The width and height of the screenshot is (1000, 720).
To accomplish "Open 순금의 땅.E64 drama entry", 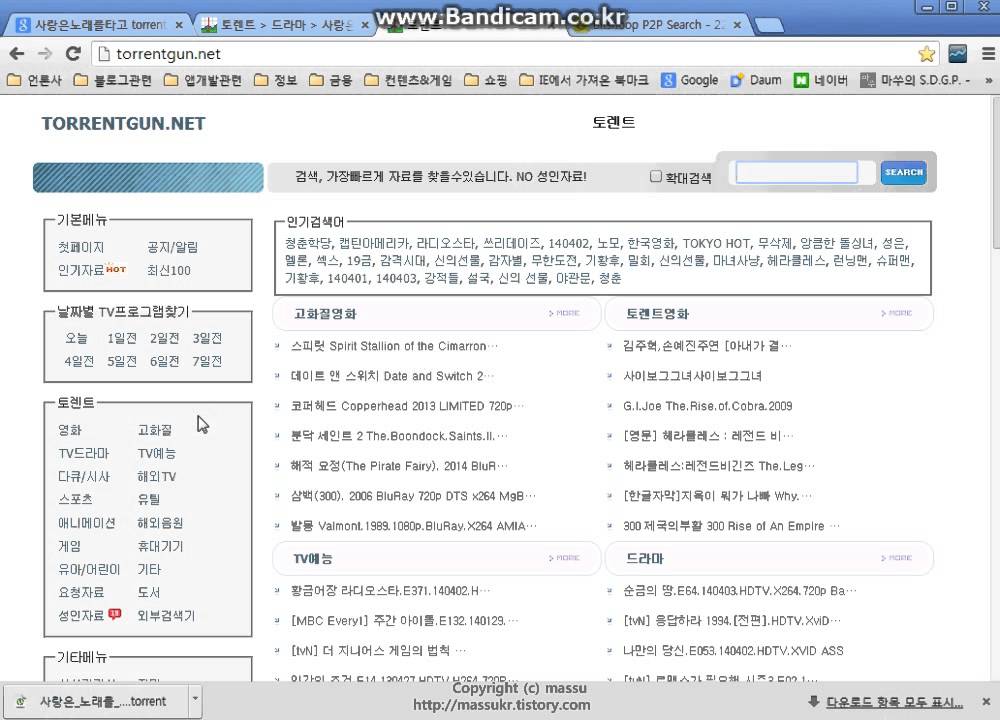I will [x=740, y=591].
